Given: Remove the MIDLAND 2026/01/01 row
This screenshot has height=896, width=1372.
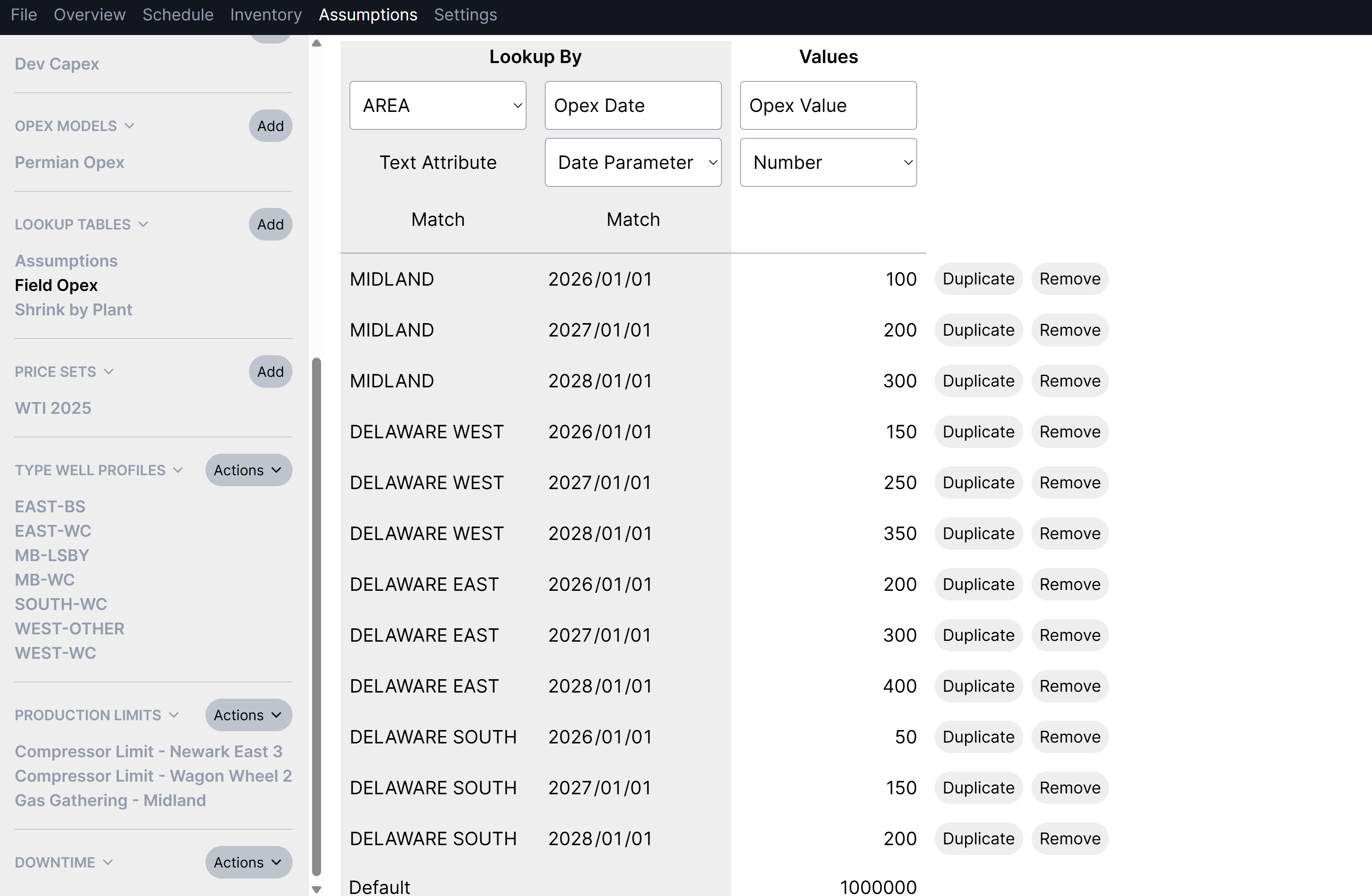Looking at the screenshot, I should point(1070,279).
